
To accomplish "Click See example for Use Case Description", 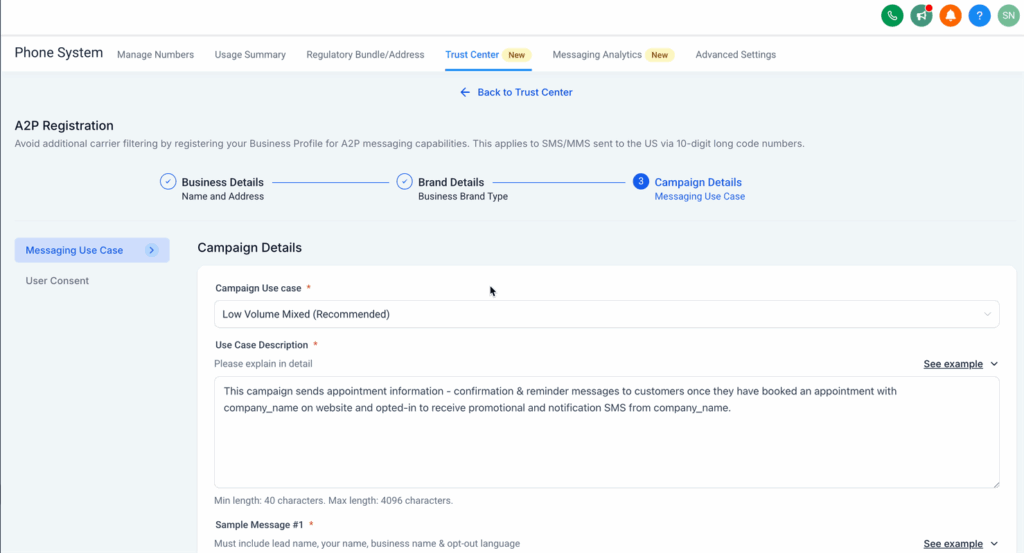I will [953, 364].
